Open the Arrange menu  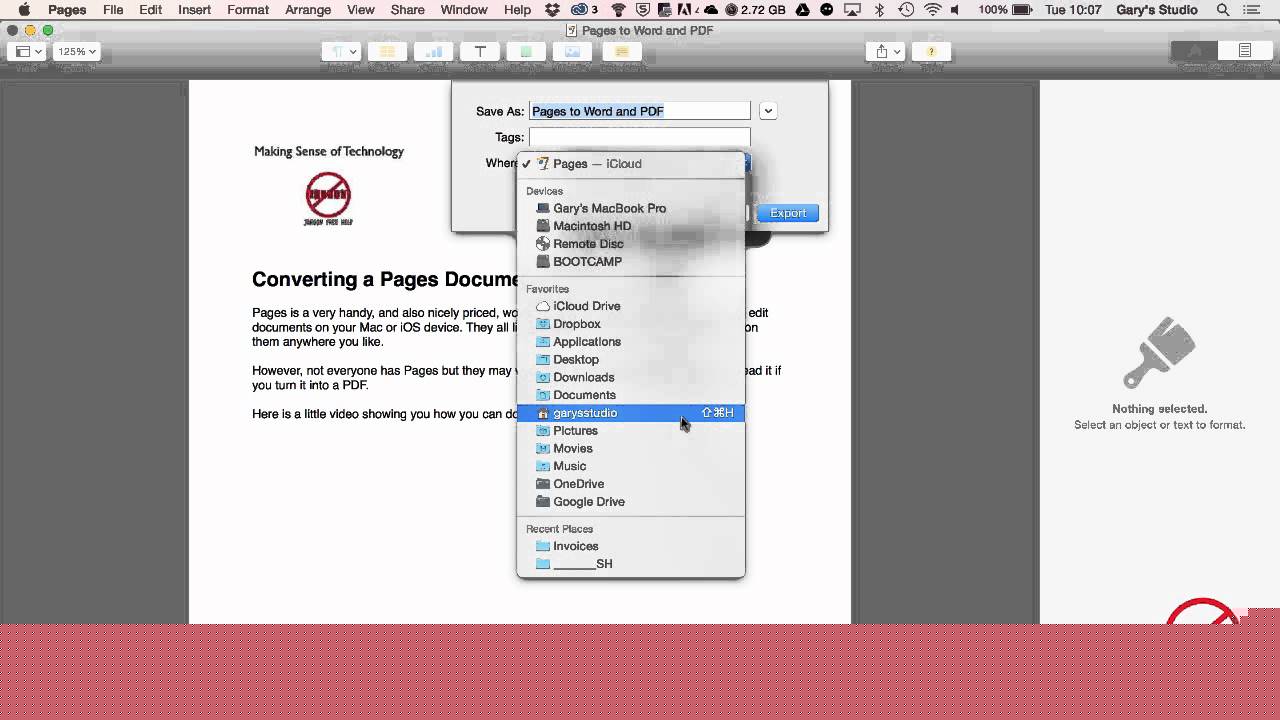tap(308, 10)
